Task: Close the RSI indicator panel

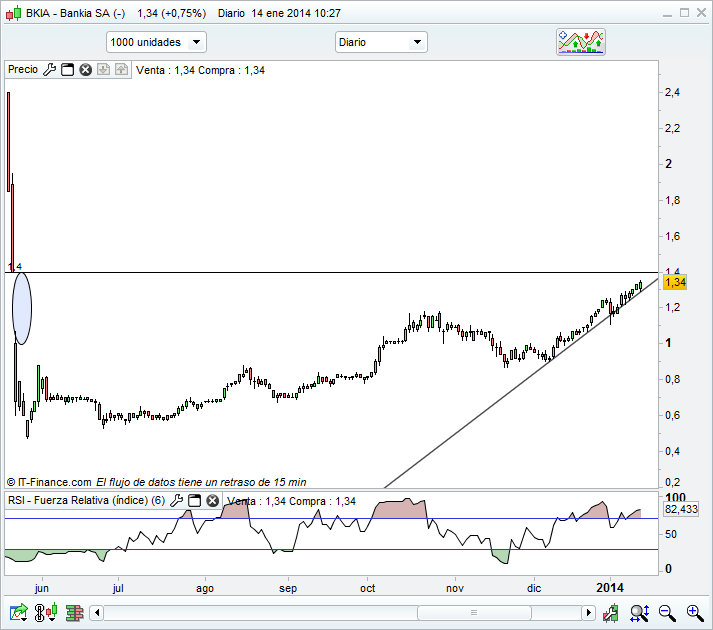Action: click(x=213, y=501)
